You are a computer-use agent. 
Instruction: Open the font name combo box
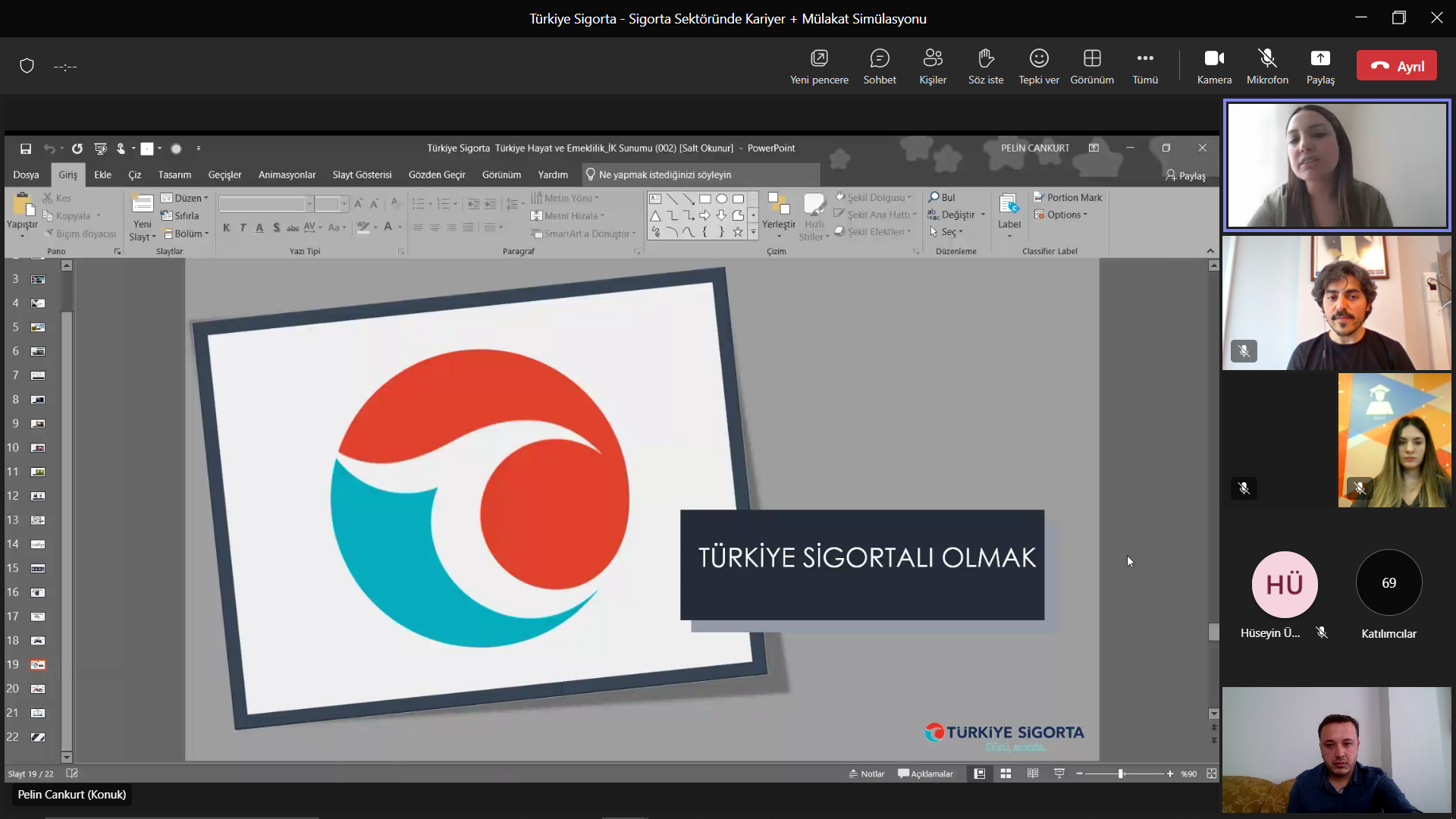(x=265, y=204)
